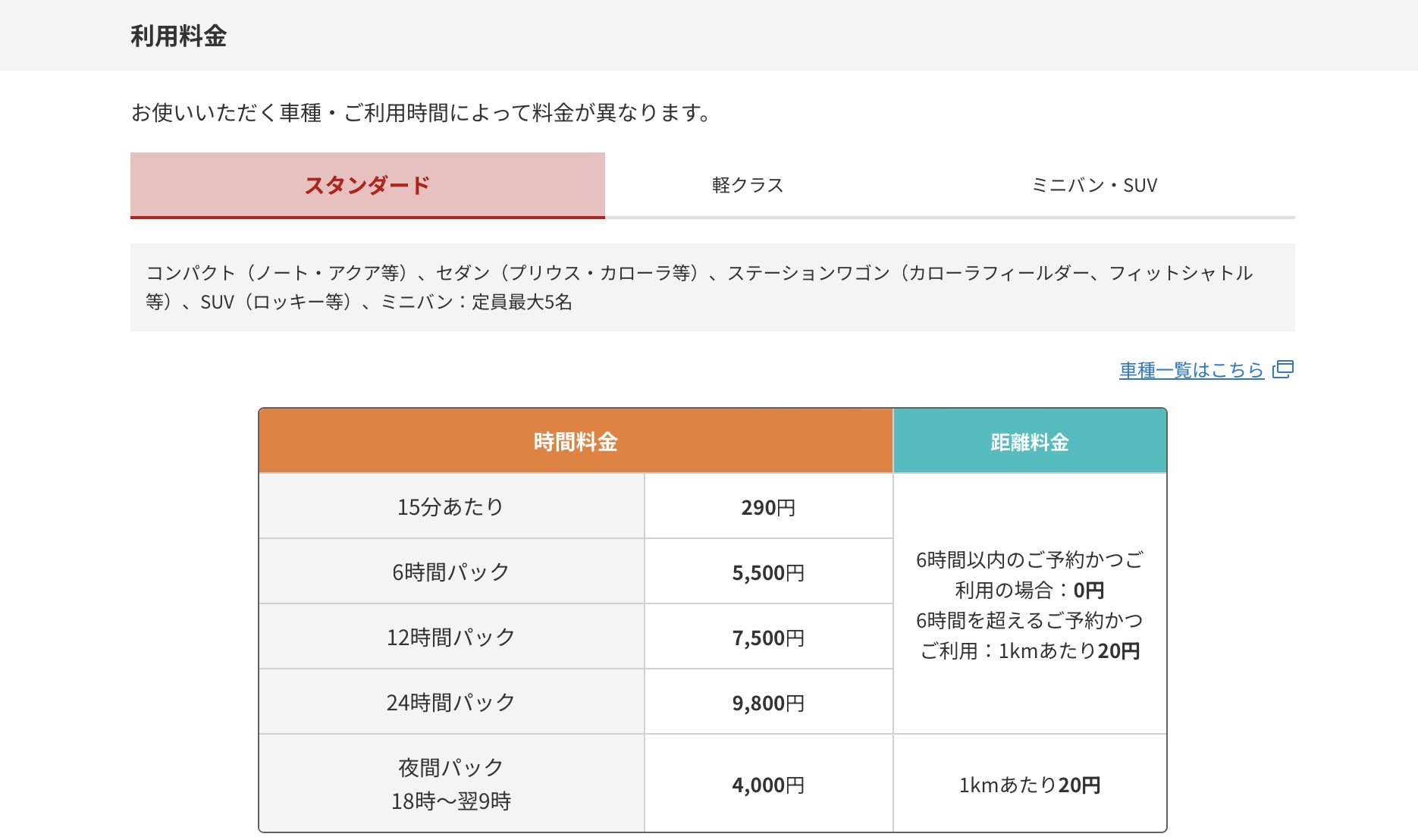Screen dimensions: 1418x840
Task: Select the 5,500円 price cell
Action: [768, 572]
